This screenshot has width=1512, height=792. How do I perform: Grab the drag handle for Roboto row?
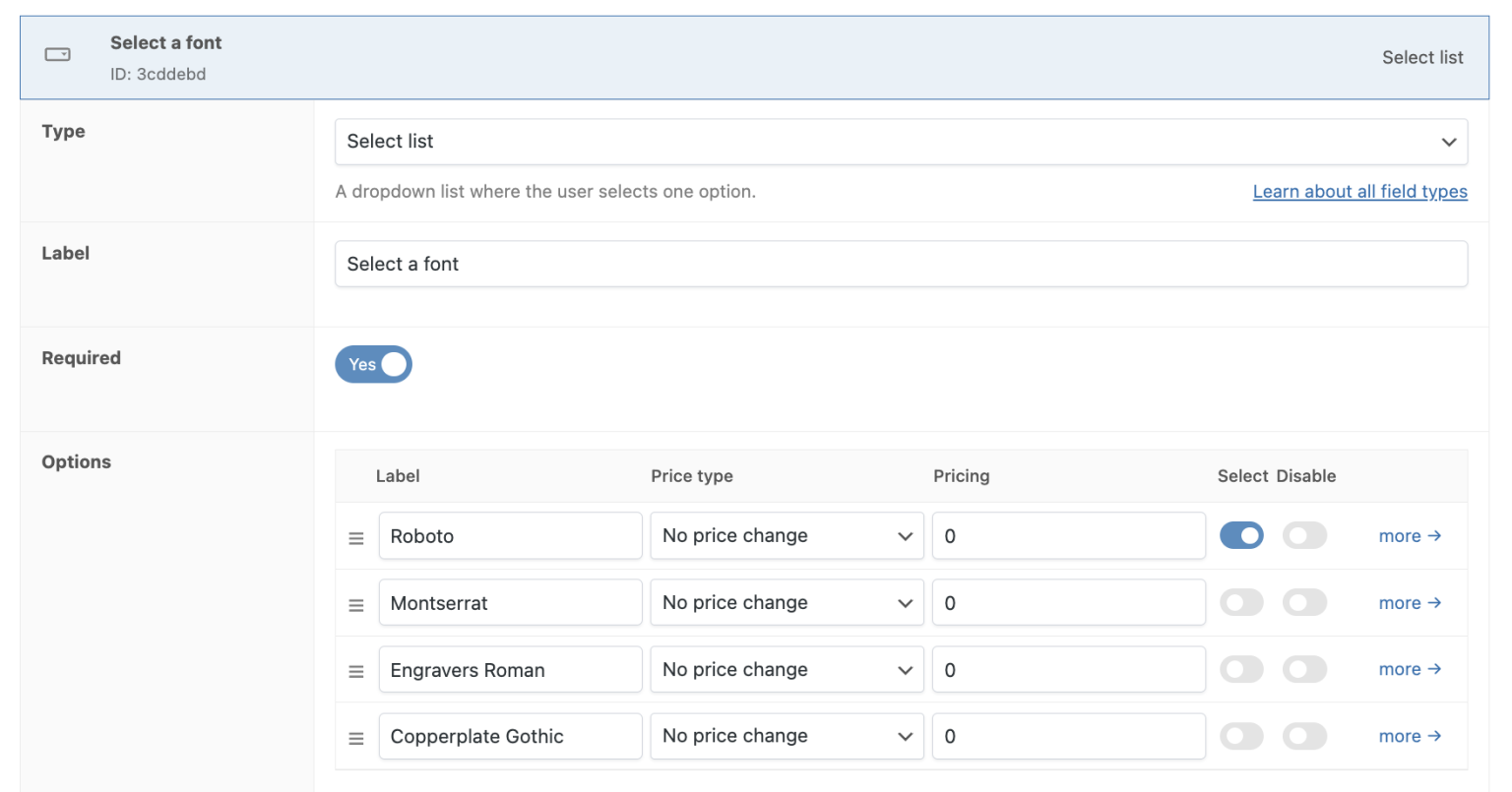356,538
